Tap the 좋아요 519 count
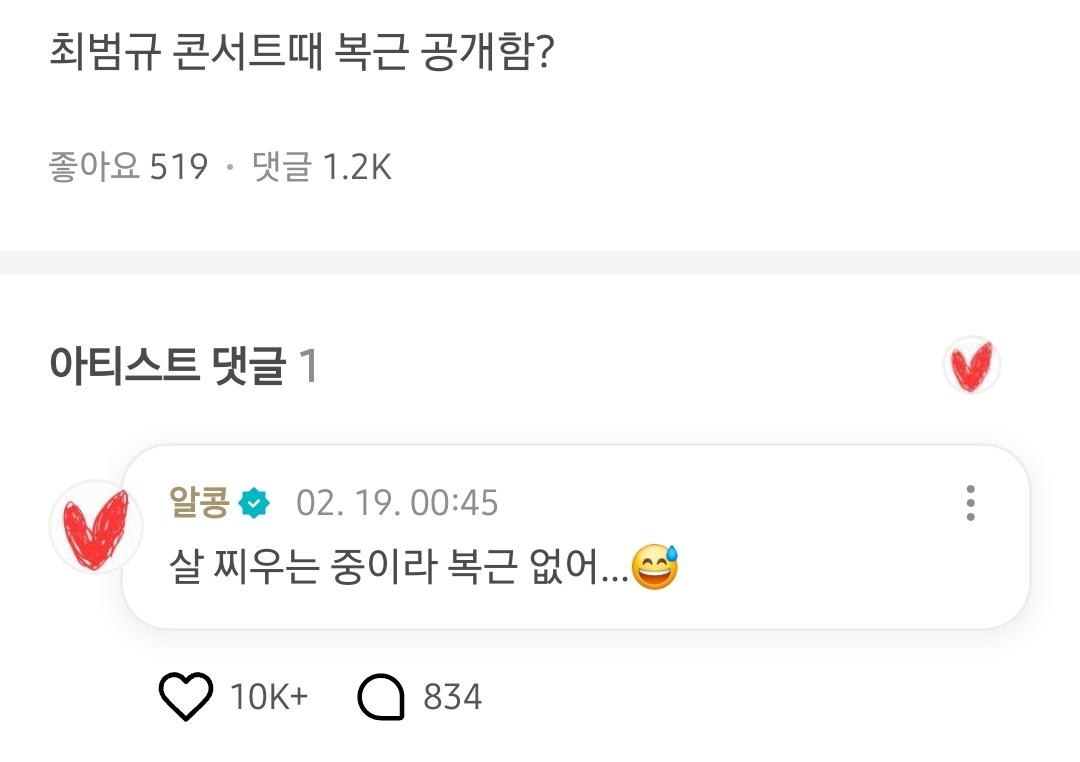The width and height of the screenshot is (1080, 762). pyautogui.click(x=128, y=167)
